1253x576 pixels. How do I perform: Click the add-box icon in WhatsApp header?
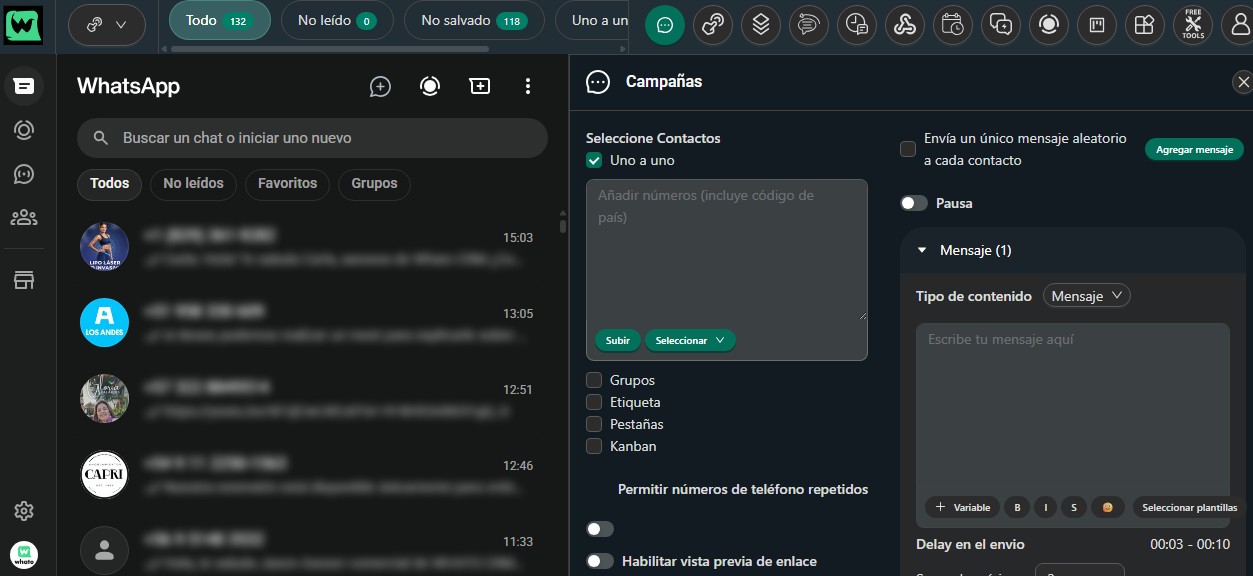(480, 86)
